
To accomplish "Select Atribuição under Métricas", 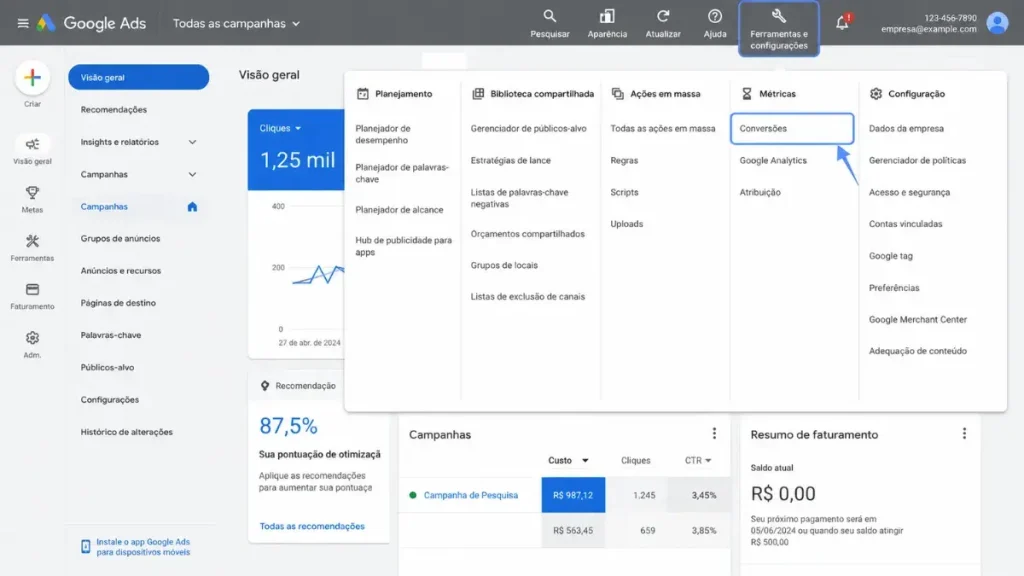I will (x=760, y=193).
